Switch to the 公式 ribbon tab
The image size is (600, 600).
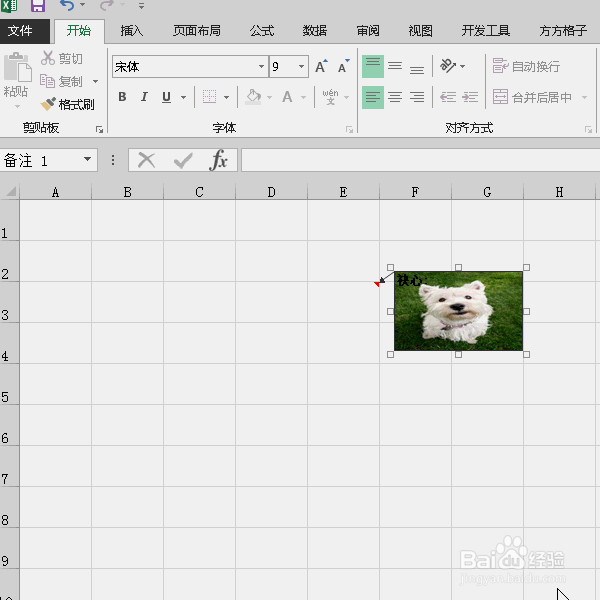262,31
